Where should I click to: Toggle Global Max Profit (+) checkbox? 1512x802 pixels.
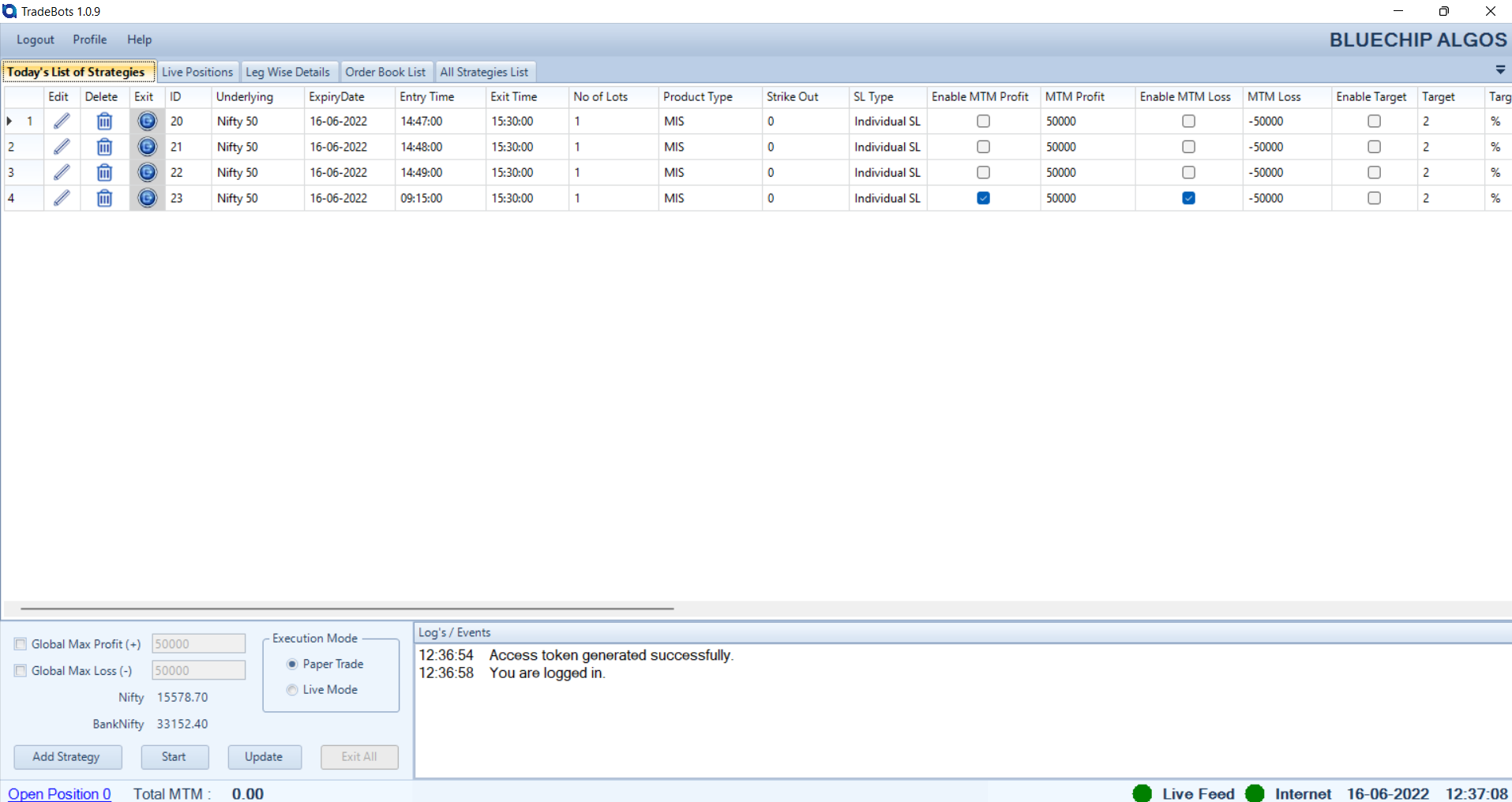coord(21,644)
